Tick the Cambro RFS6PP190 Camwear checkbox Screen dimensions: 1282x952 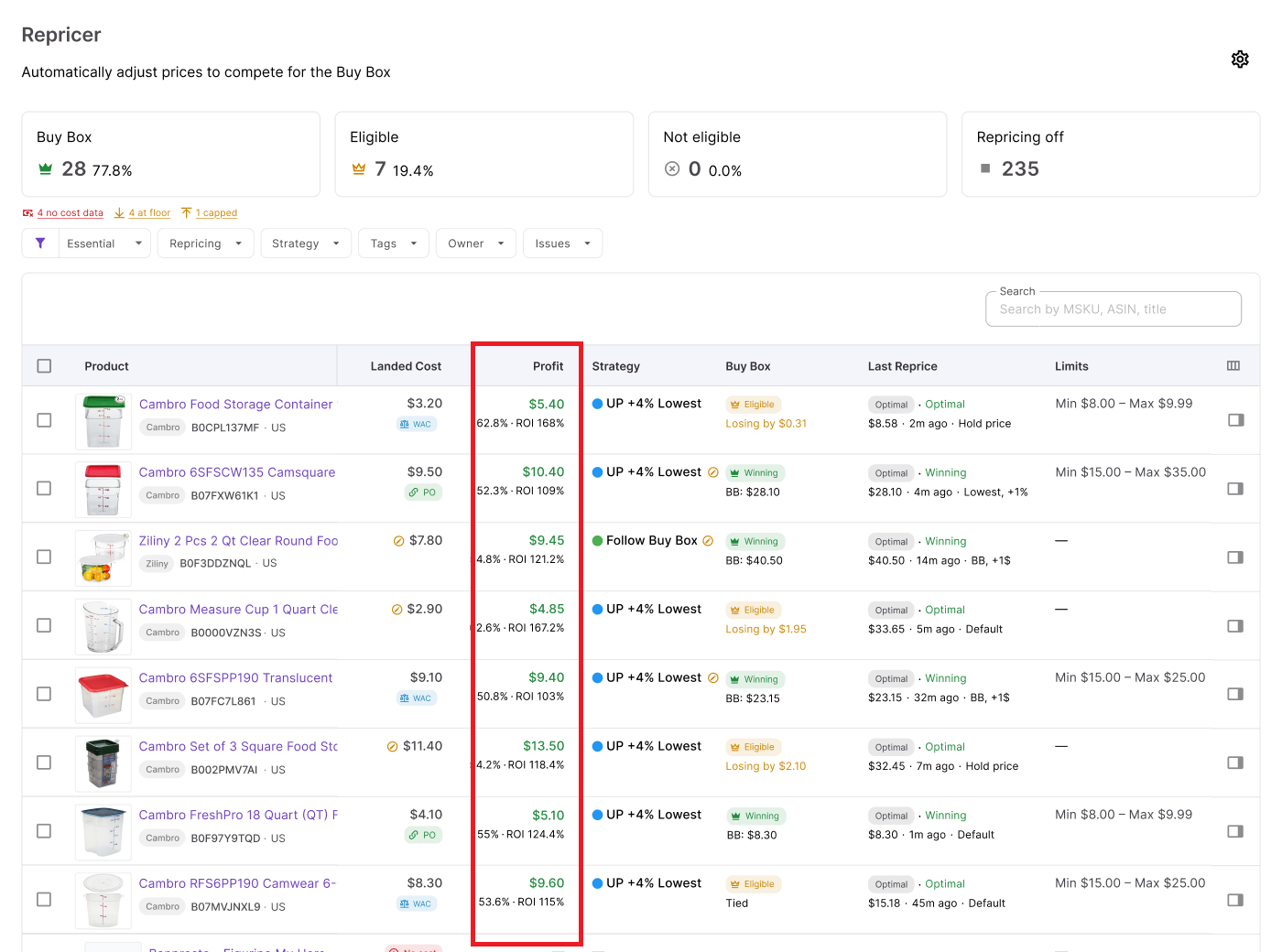44,900
